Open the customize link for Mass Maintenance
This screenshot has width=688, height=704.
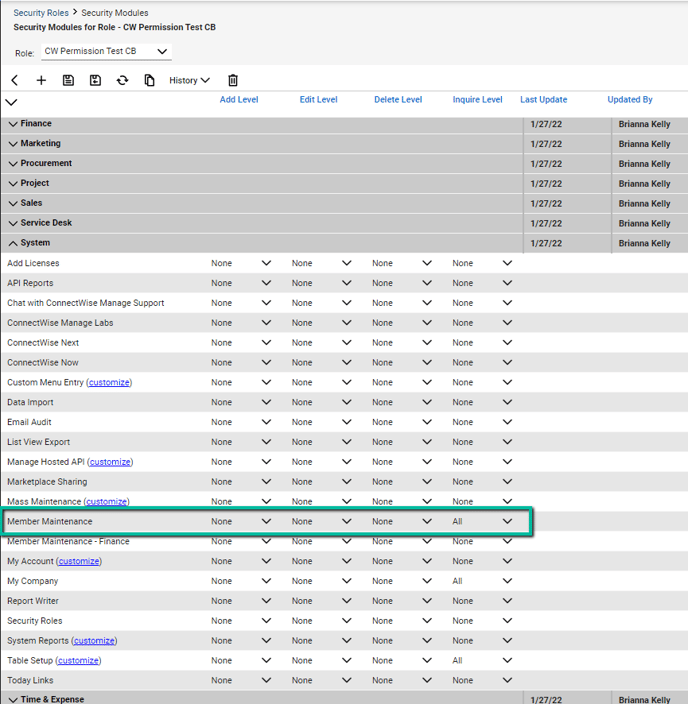106,502
